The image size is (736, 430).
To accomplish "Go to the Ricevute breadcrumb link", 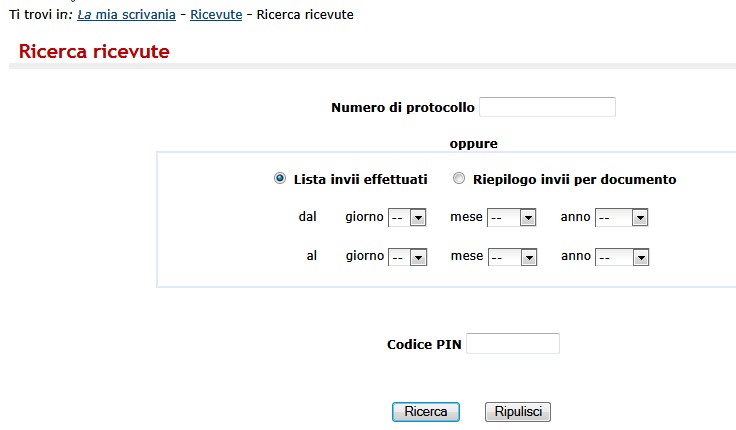I will point(216,15).
